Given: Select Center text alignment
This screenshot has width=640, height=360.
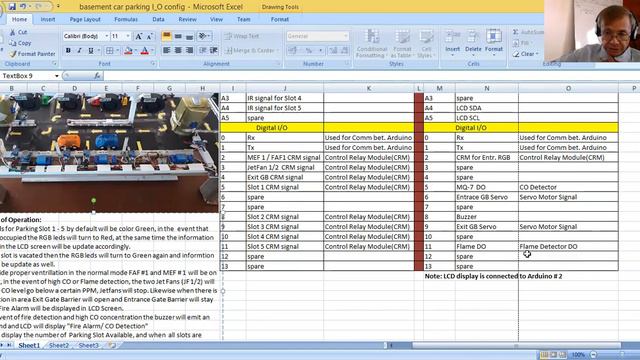Looking at the screenshot, I should 178,51.
